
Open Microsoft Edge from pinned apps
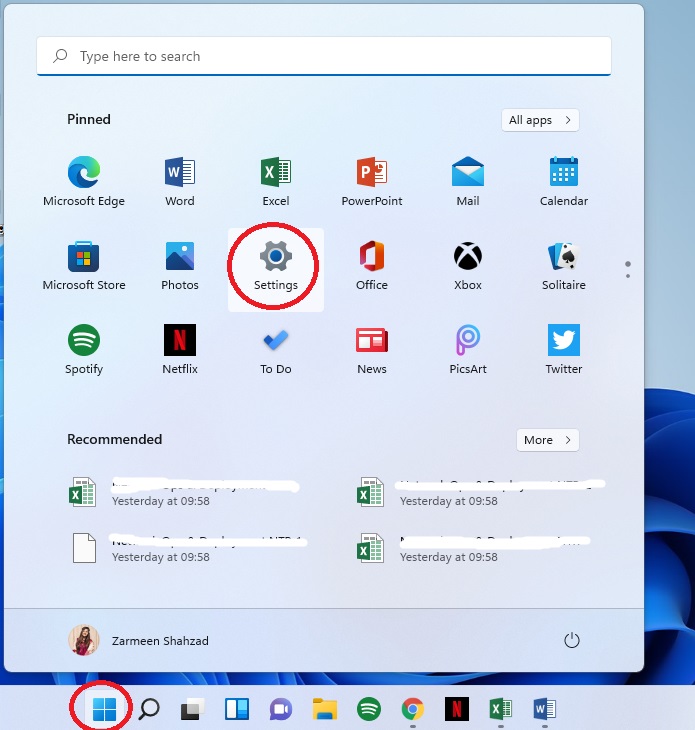(x=84, y=182)
